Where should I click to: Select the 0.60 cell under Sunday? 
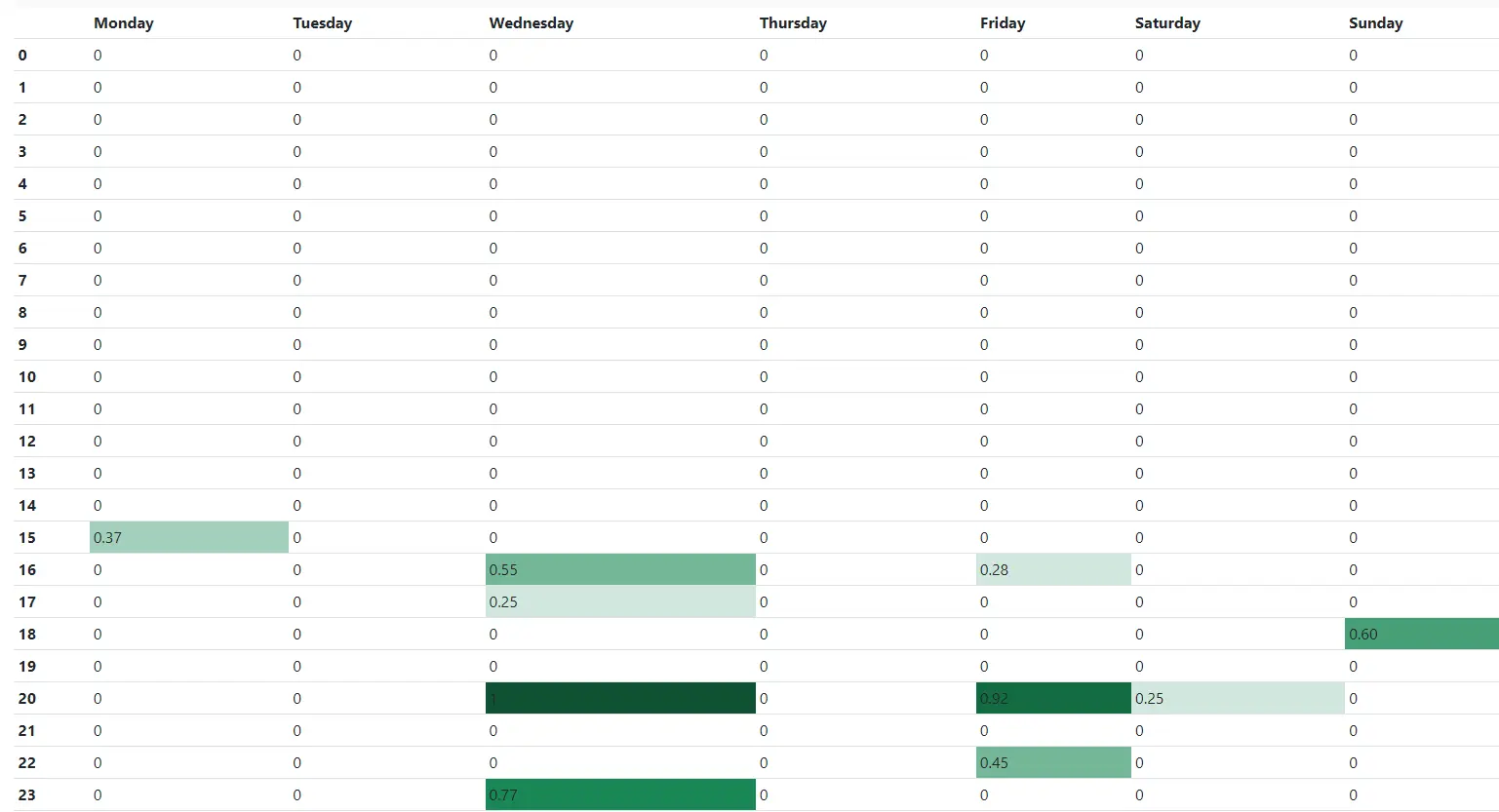(1421, 634)
